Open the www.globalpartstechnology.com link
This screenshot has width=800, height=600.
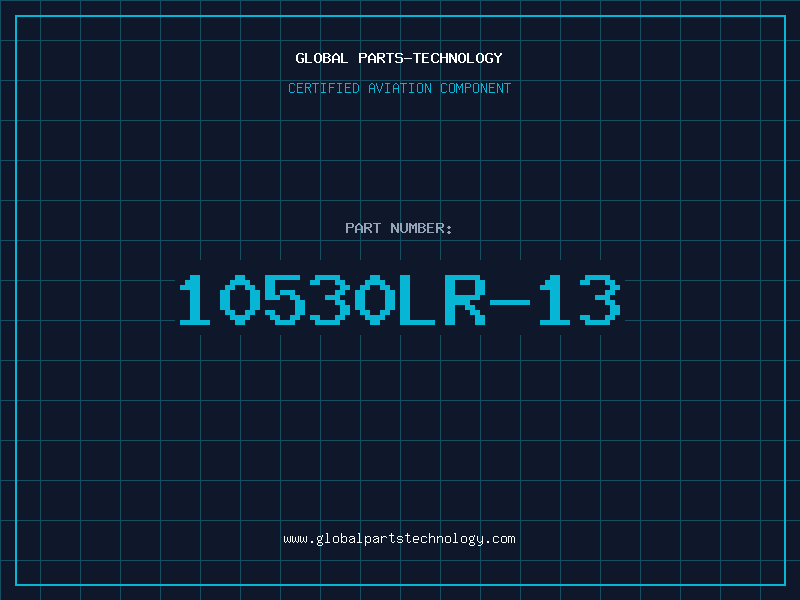point(399,539)
